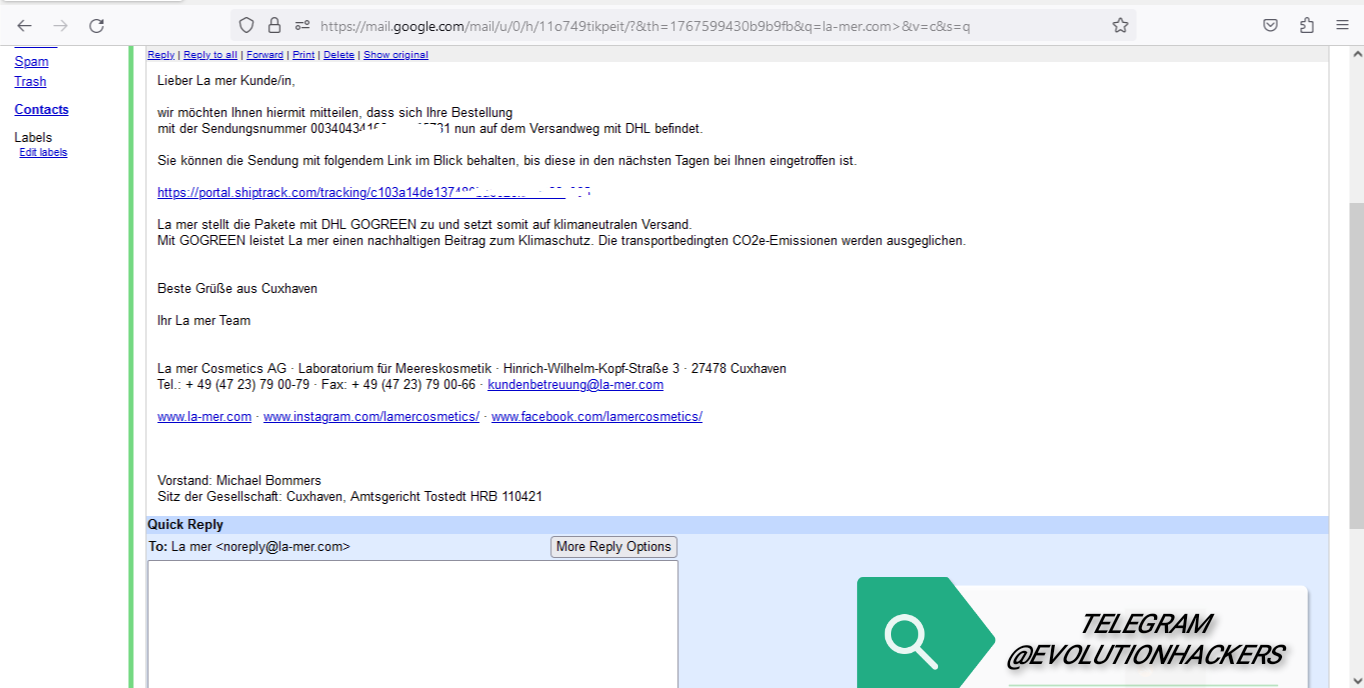Click Reply to all link
Viewport: 1364px width, 688px height.
(210, 55)
